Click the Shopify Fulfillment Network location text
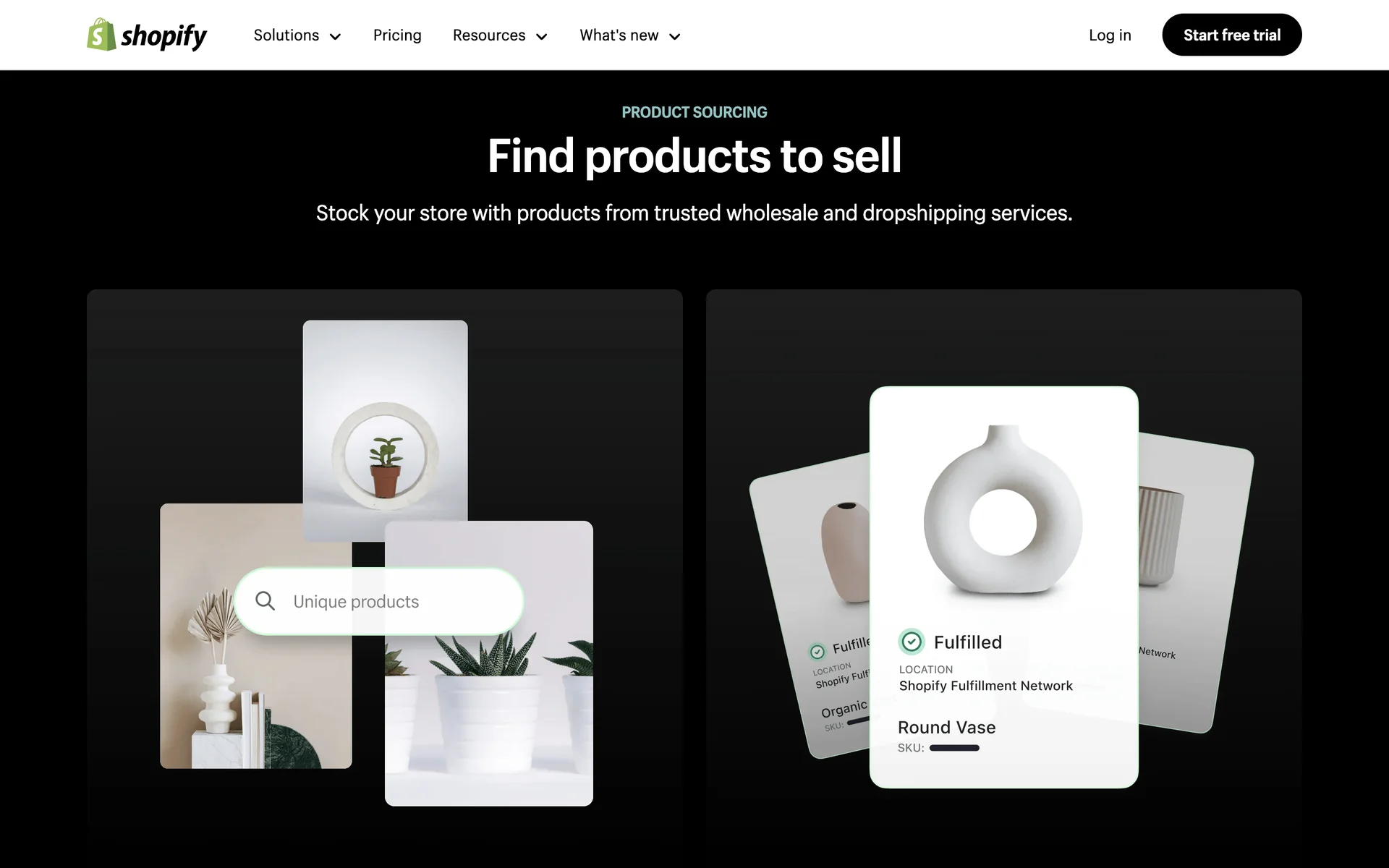 click(x=985, y=686)
